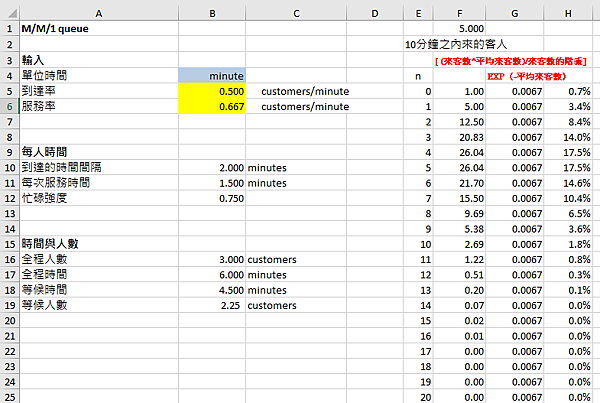Select column G header

pyautogui.click(x=515, y=13)
